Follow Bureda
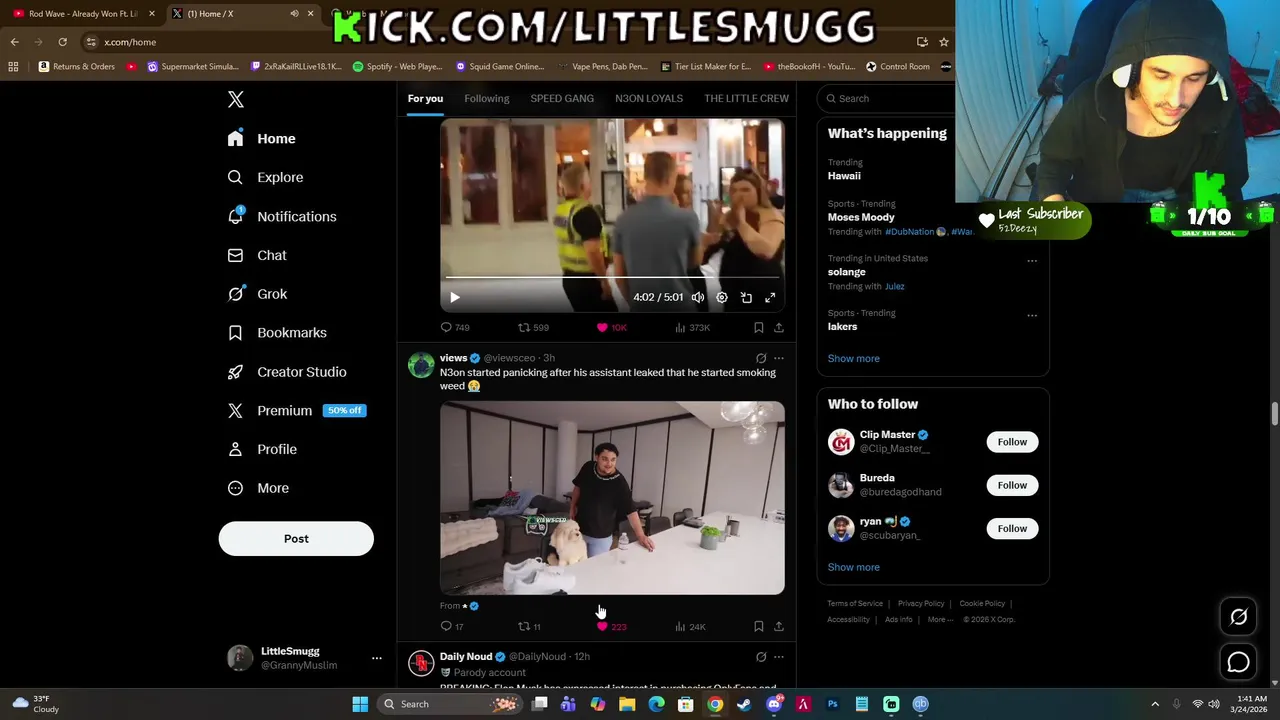Screen dimensions: 1280x720 coord(1012,485)
